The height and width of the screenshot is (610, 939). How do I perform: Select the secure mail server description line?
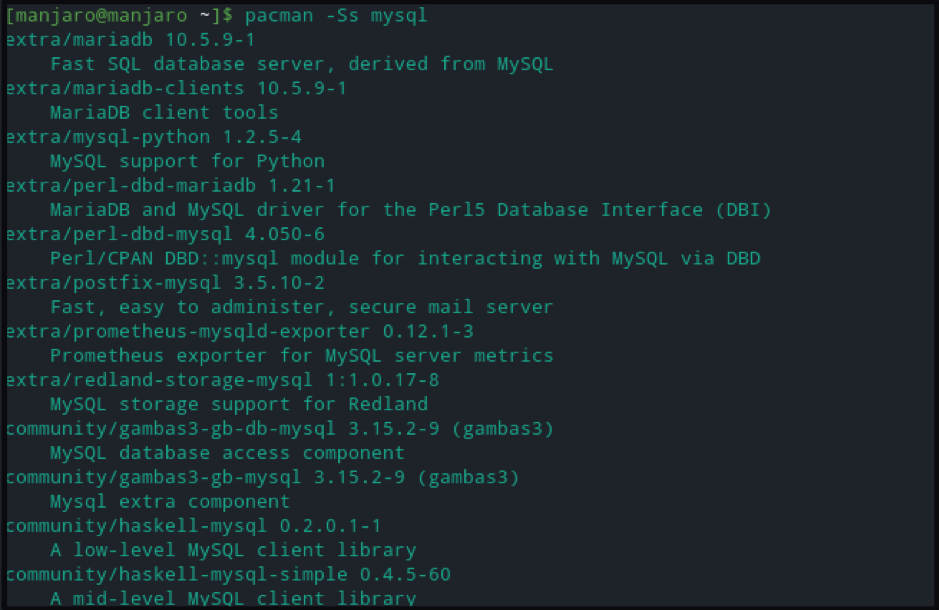[x=301, y=307]
